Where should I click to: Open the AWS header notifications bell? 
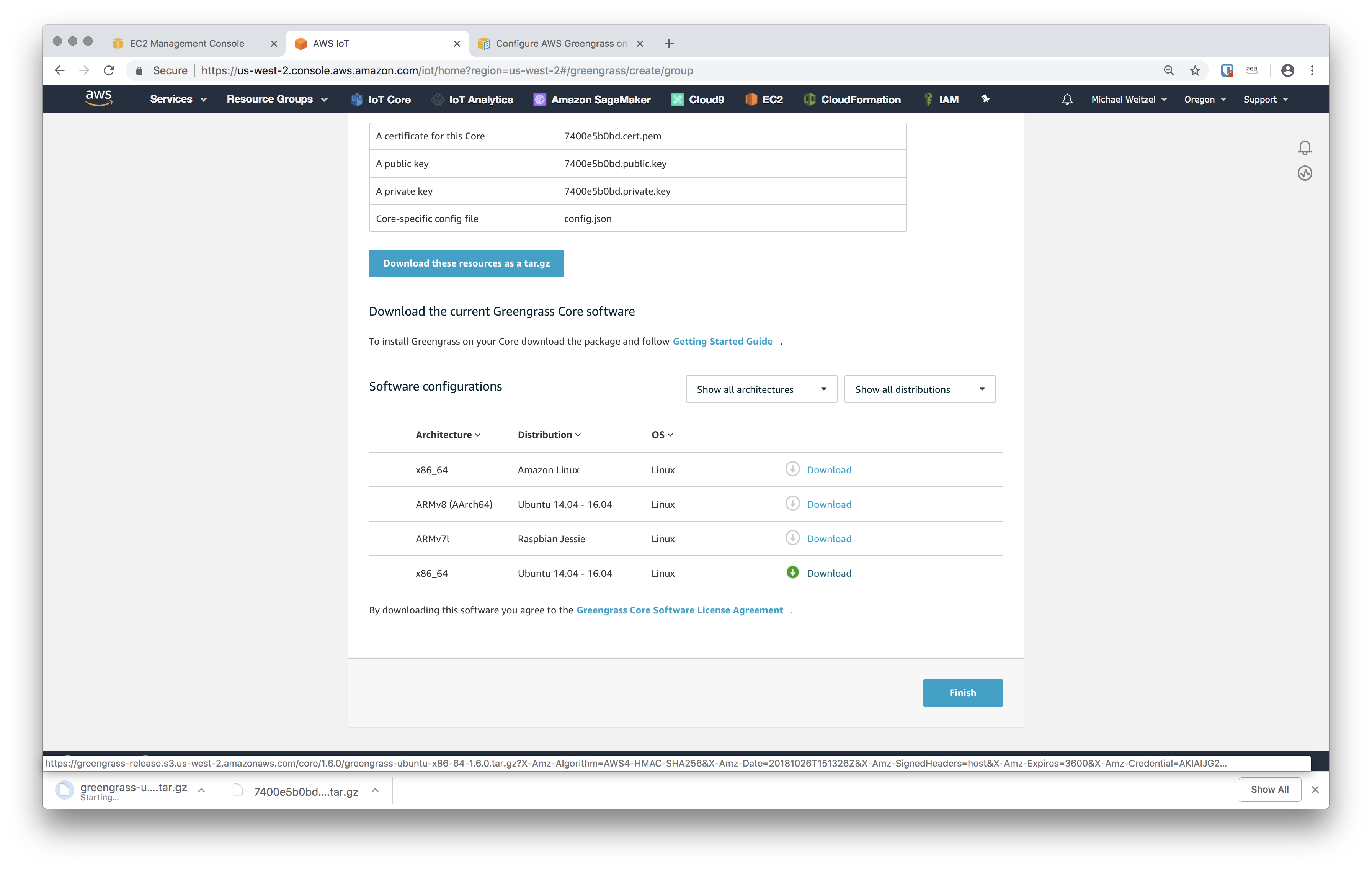[x=1067, y=99]
